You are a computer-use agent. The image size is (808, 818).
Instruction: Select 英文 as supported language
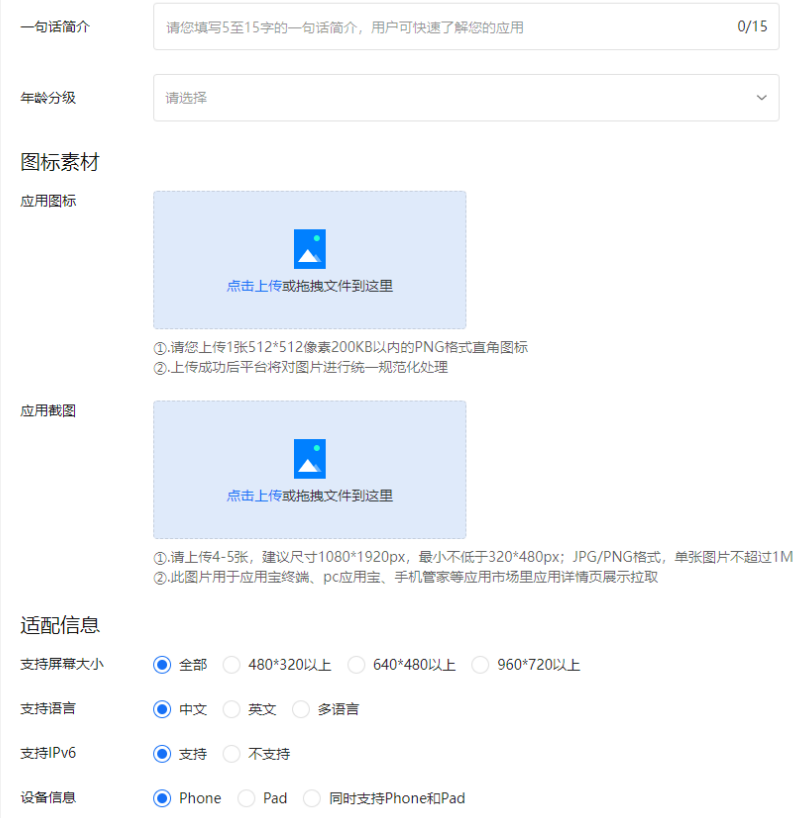[232, 709]
